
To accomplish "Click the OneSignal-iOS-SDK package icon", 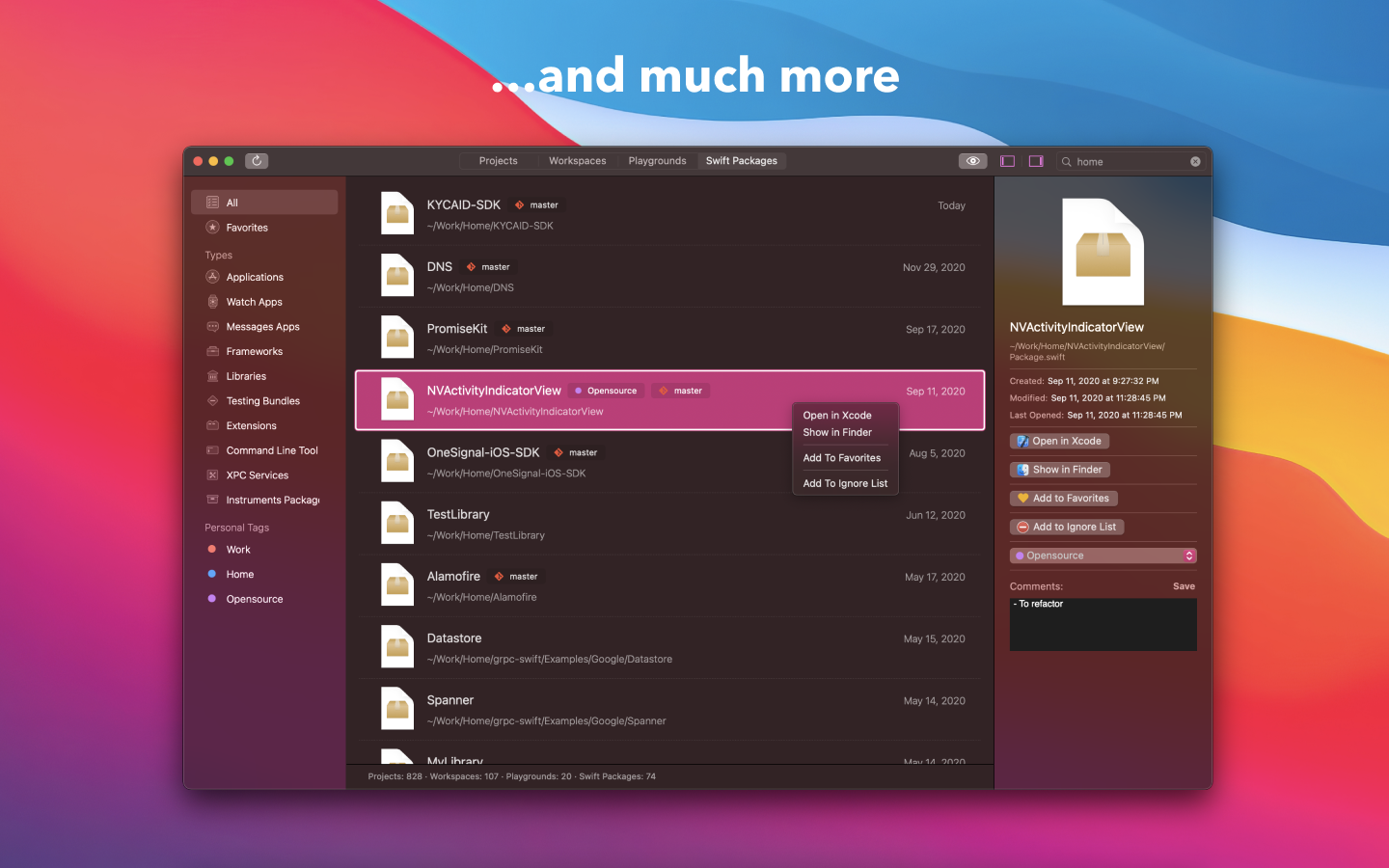I will [397, 461].
